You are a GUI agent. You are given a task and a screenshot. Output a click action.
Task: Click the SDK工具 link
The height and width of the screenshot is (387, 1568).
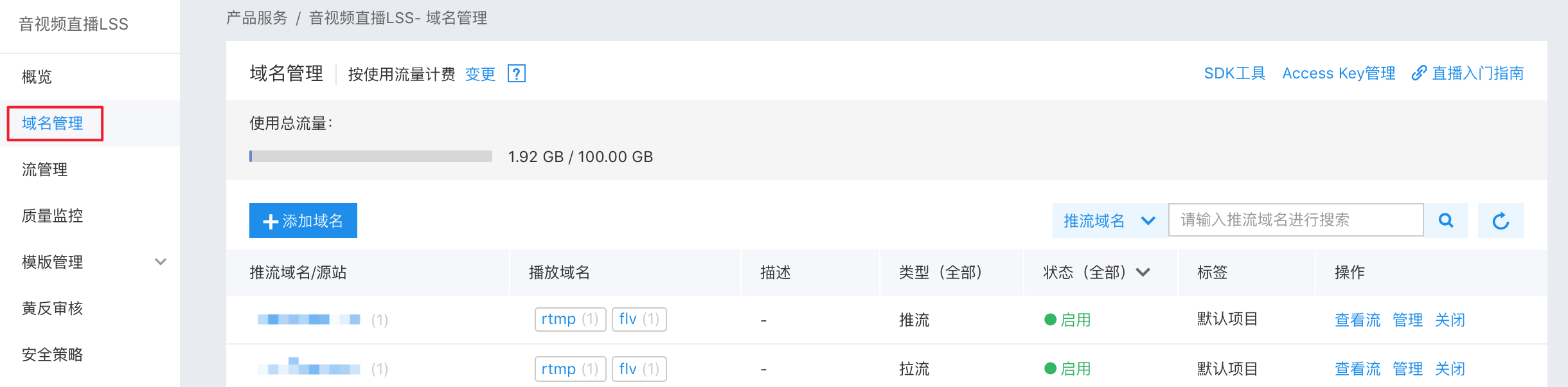click(x=1234, y=73)
